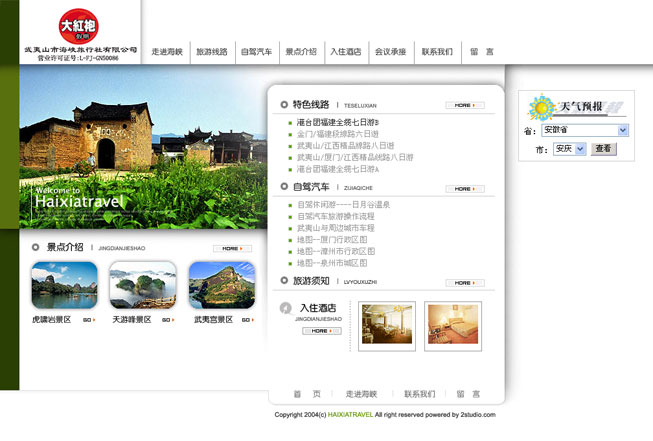This screenshot has width=653, height=441.
Task: Click GO arrow beside 虎啸岩景区
Action: coord(89,320)
